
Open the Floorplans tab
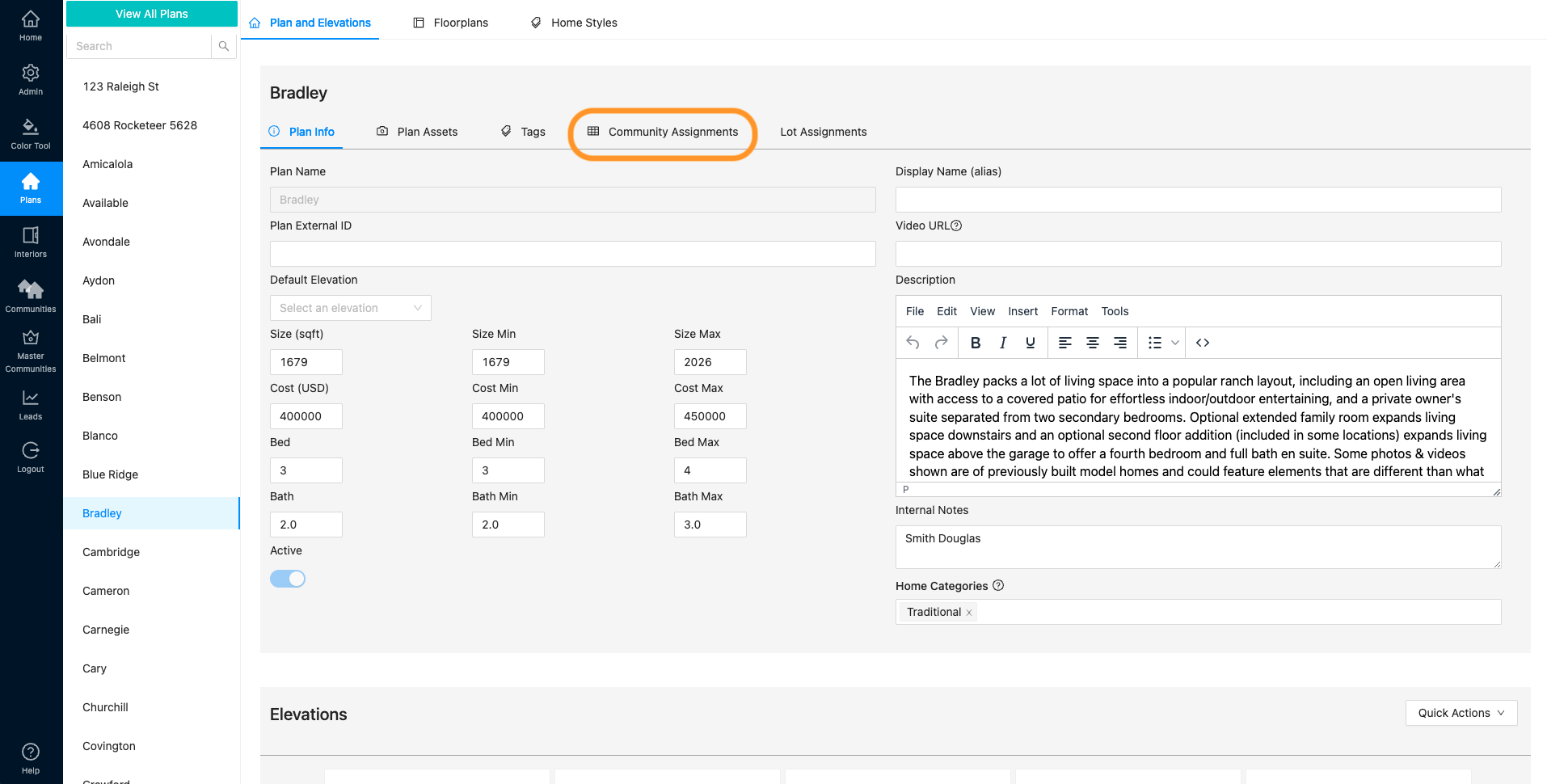(x=451, y=23)
